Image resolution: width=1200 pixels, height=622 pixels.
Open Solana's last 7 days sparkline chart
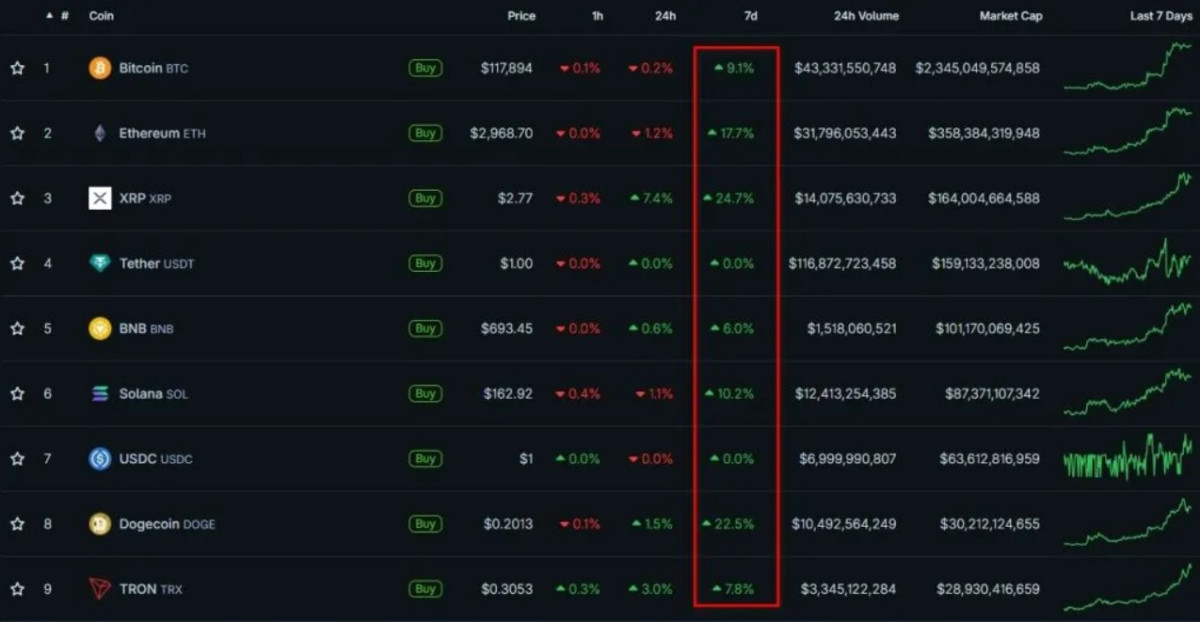(x=1128, y=393)
